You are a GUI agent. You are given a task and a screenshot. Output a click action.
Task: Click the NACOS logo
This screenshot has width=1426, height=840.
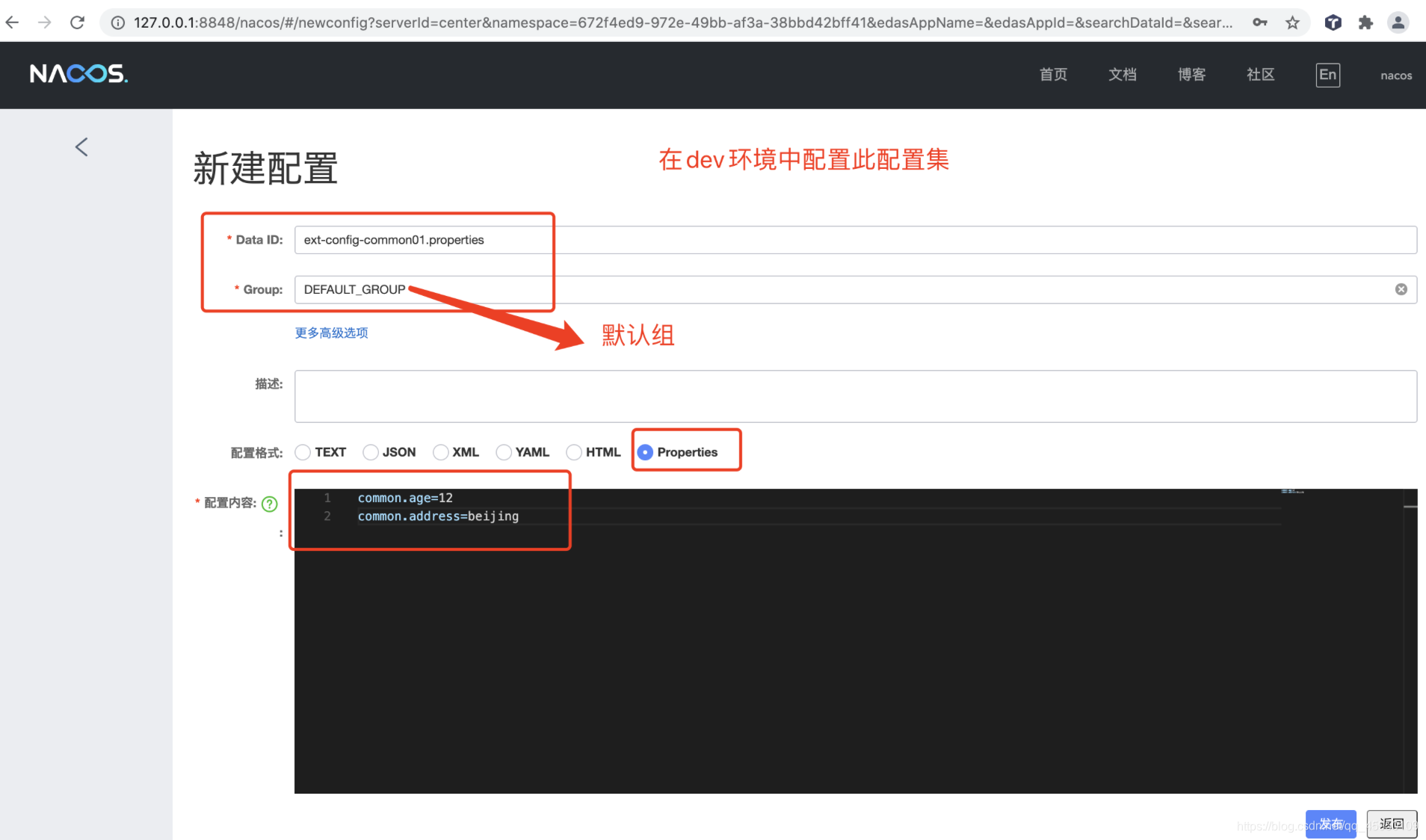78,74
